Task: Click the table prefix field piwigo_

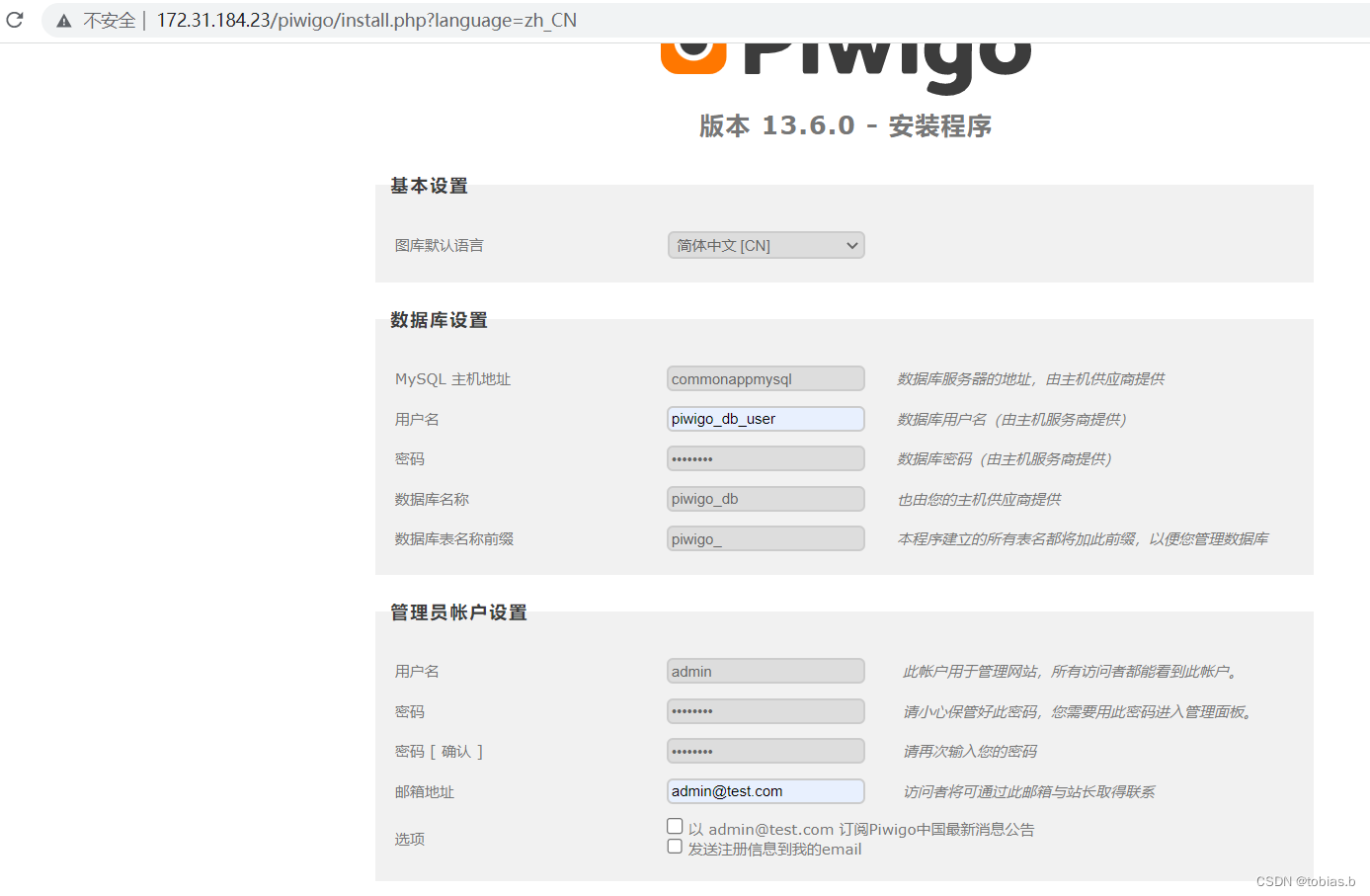Action: coord(766,538)
